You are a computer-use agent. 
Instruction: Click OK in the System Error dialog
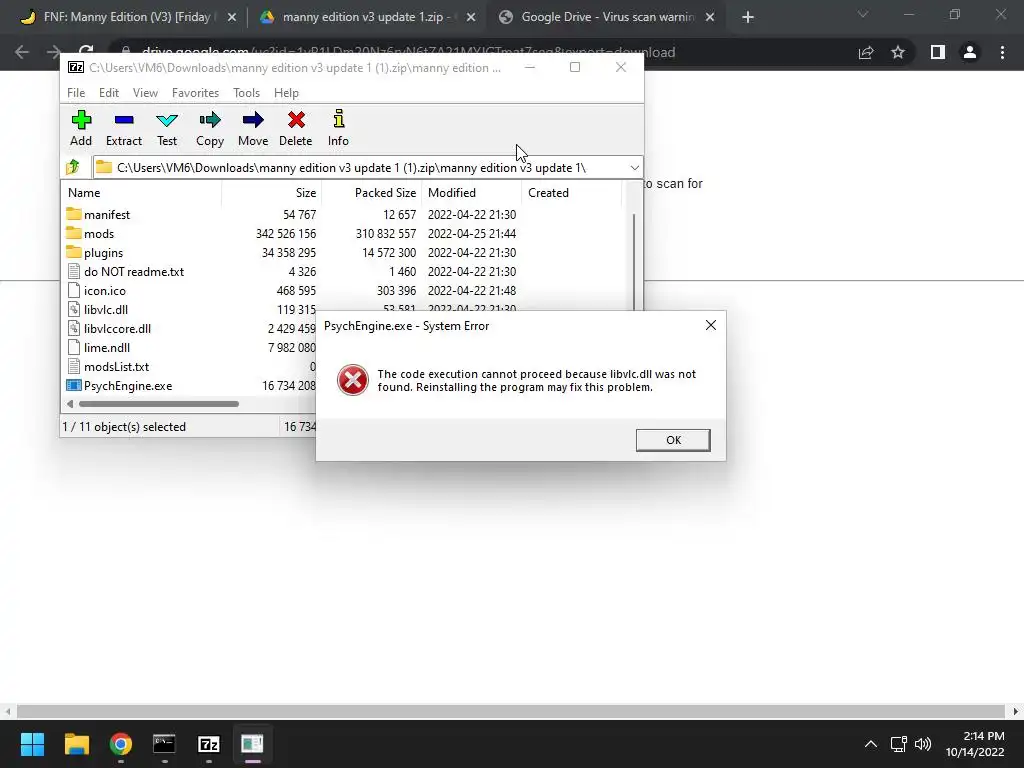673,440
